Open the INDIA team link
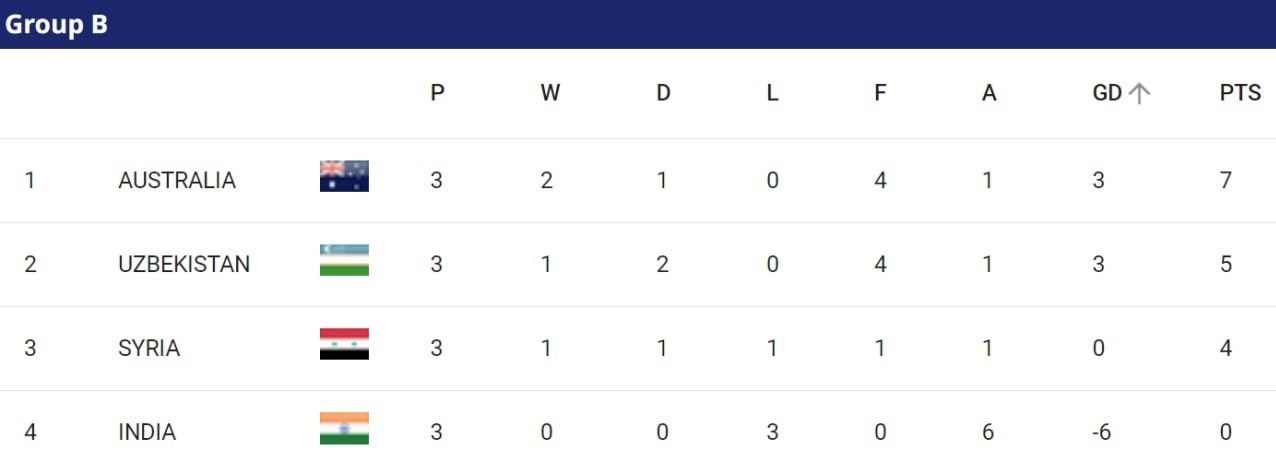Viewport: 1276px width, 469px height. tap(147, 432)
